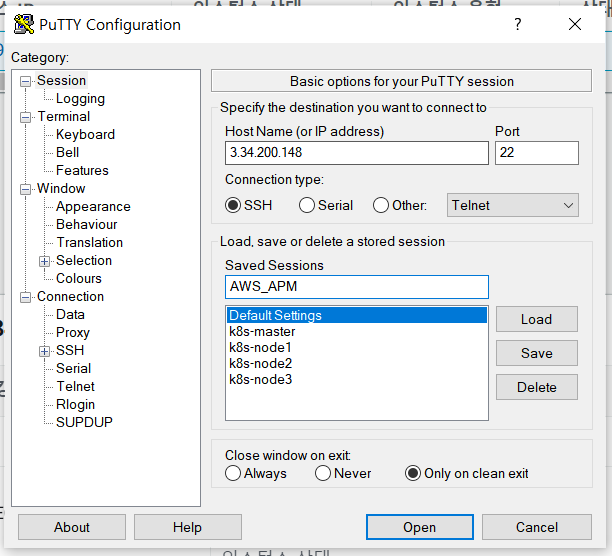The width and height of the screenshot is (612, 556).
Task: Open the Behaviour category
Action: click(x=87, y=224)
